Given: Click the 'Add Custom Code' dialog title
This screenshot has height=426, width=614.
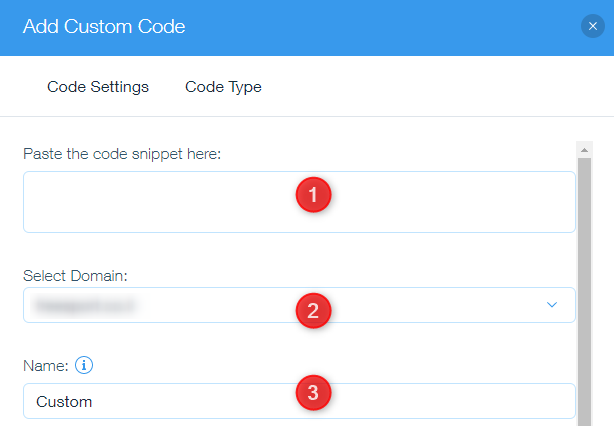Looking at the screenshot, I should tap(104, 27).
